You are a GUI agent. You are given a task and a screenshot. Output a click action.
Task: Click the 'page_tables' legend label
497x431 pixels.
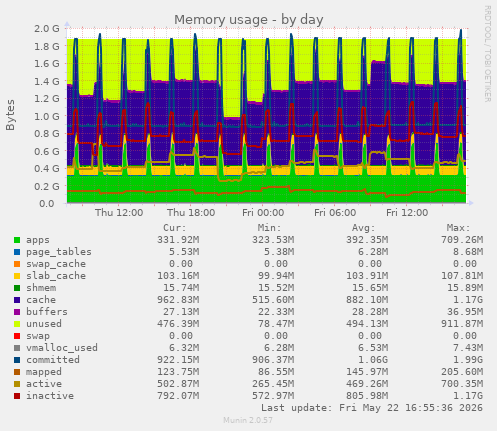pos(59,252)
